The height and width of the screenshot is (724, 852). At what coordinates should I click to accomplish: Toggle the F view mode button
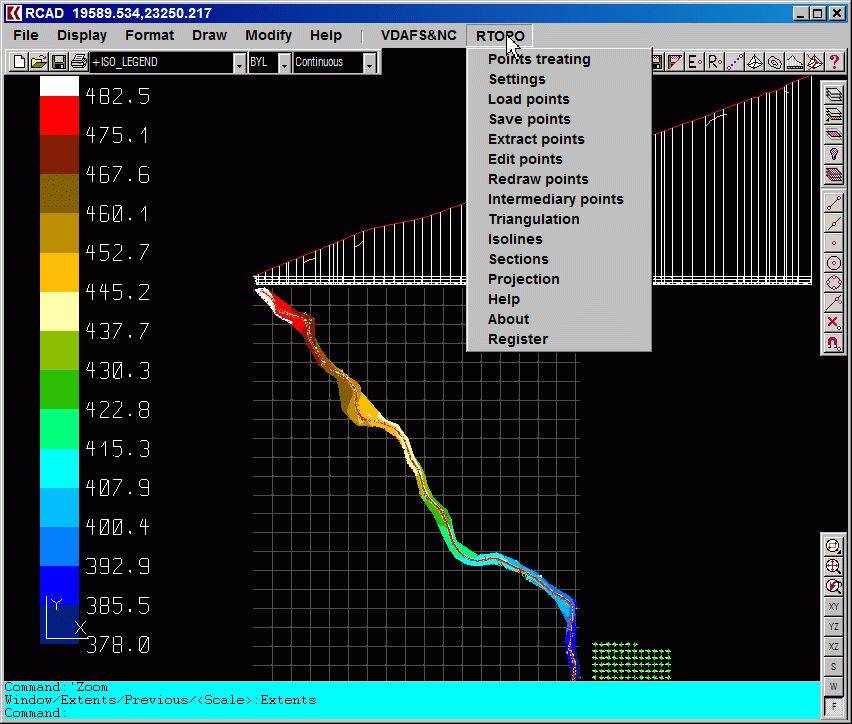click(833, 707)
